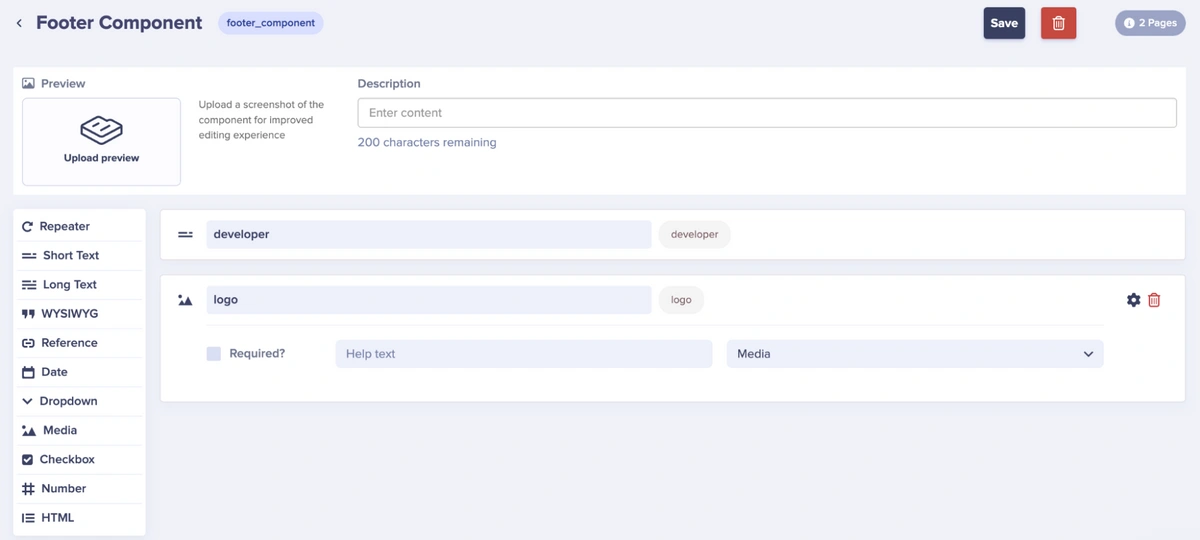
Task: Click into the Description input field
Action: 766,113
